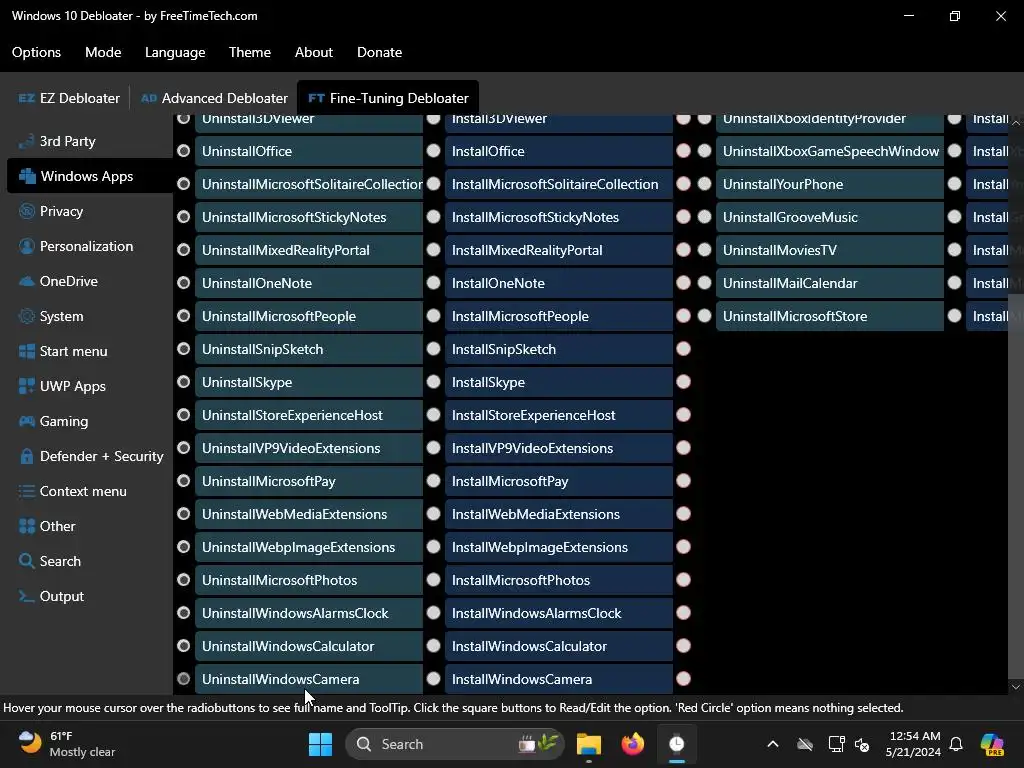1024x768 pixels.
Task: Click the EZ icon of EZ Debloater
Action: point(26,99)
